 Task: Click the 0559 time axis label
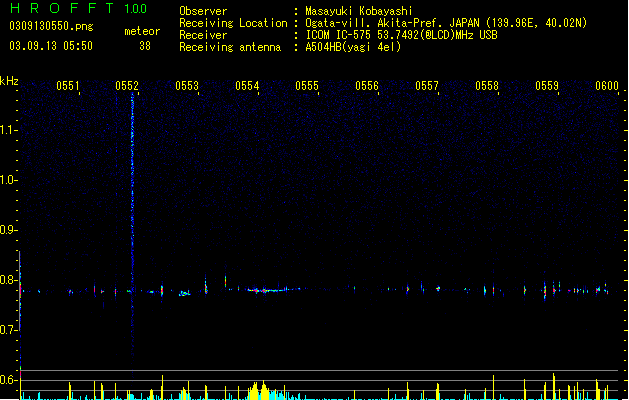point(547,86)
